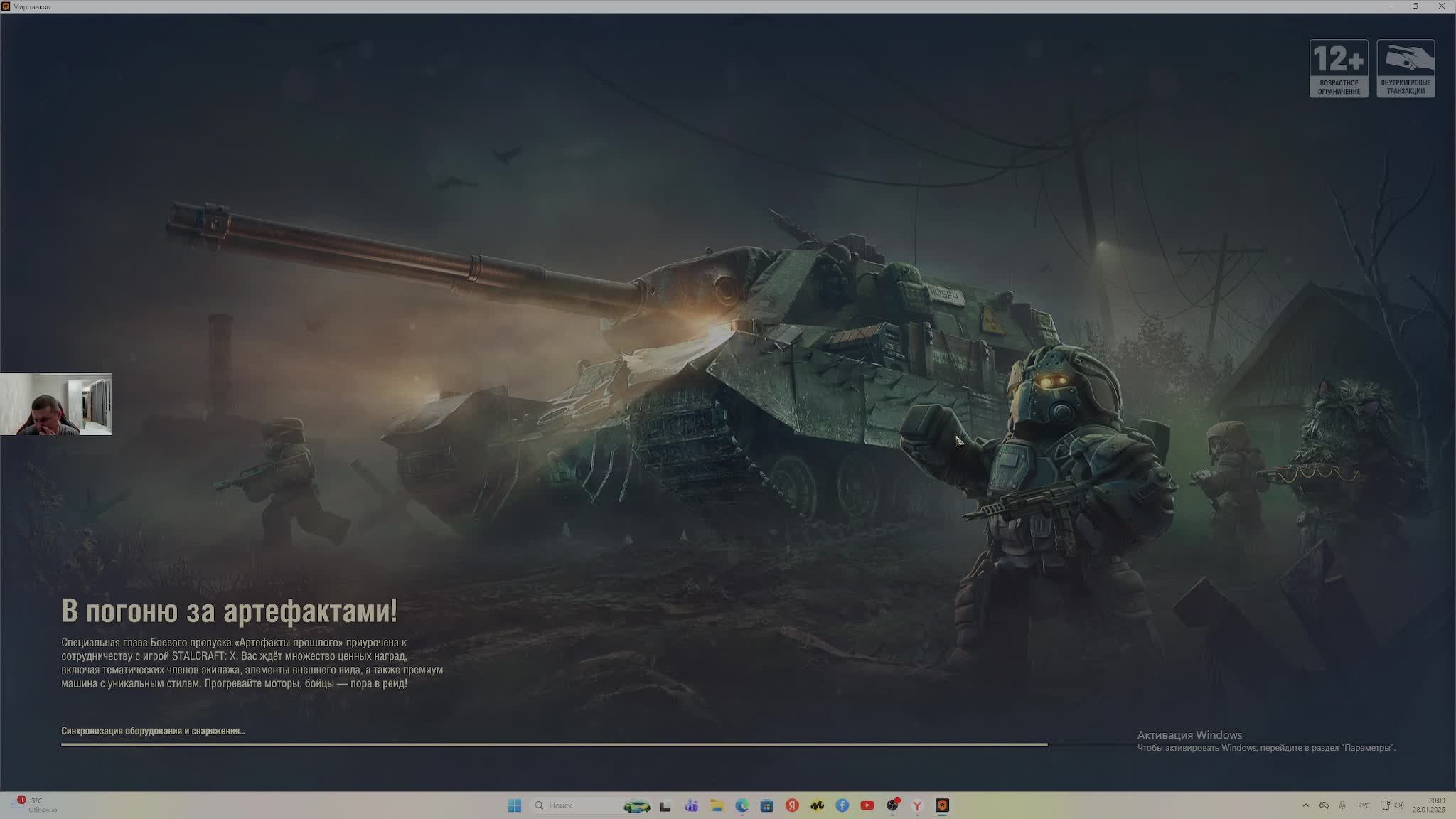Open File Explorer from taskbar

click(x=717, y=805)
